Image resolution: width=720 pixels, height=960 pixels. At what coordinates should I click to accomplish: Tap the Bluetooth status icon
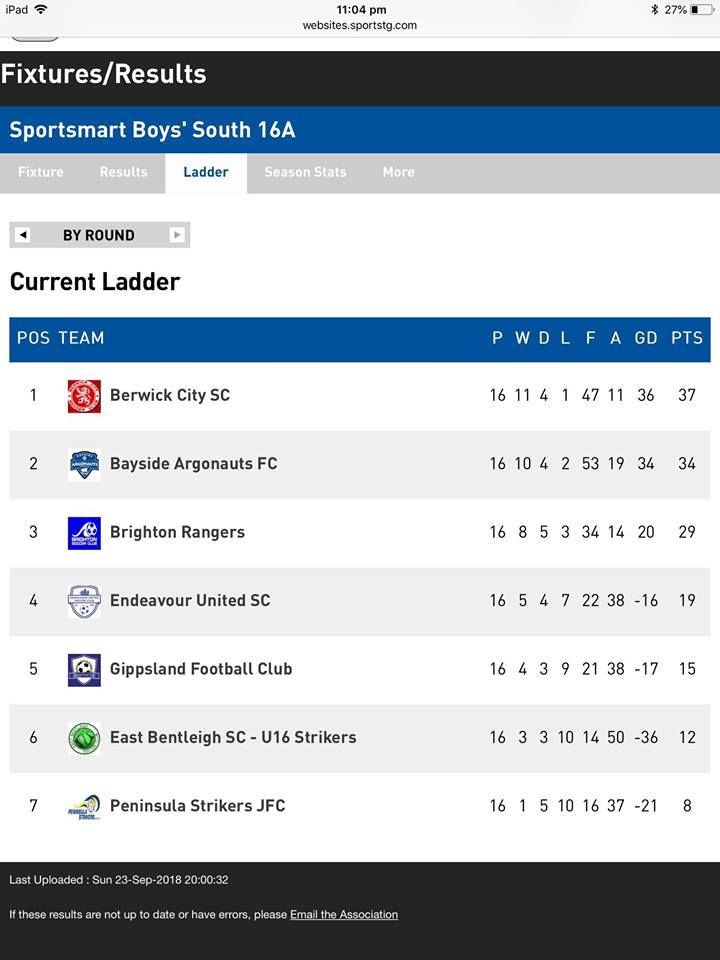point(654,10)
